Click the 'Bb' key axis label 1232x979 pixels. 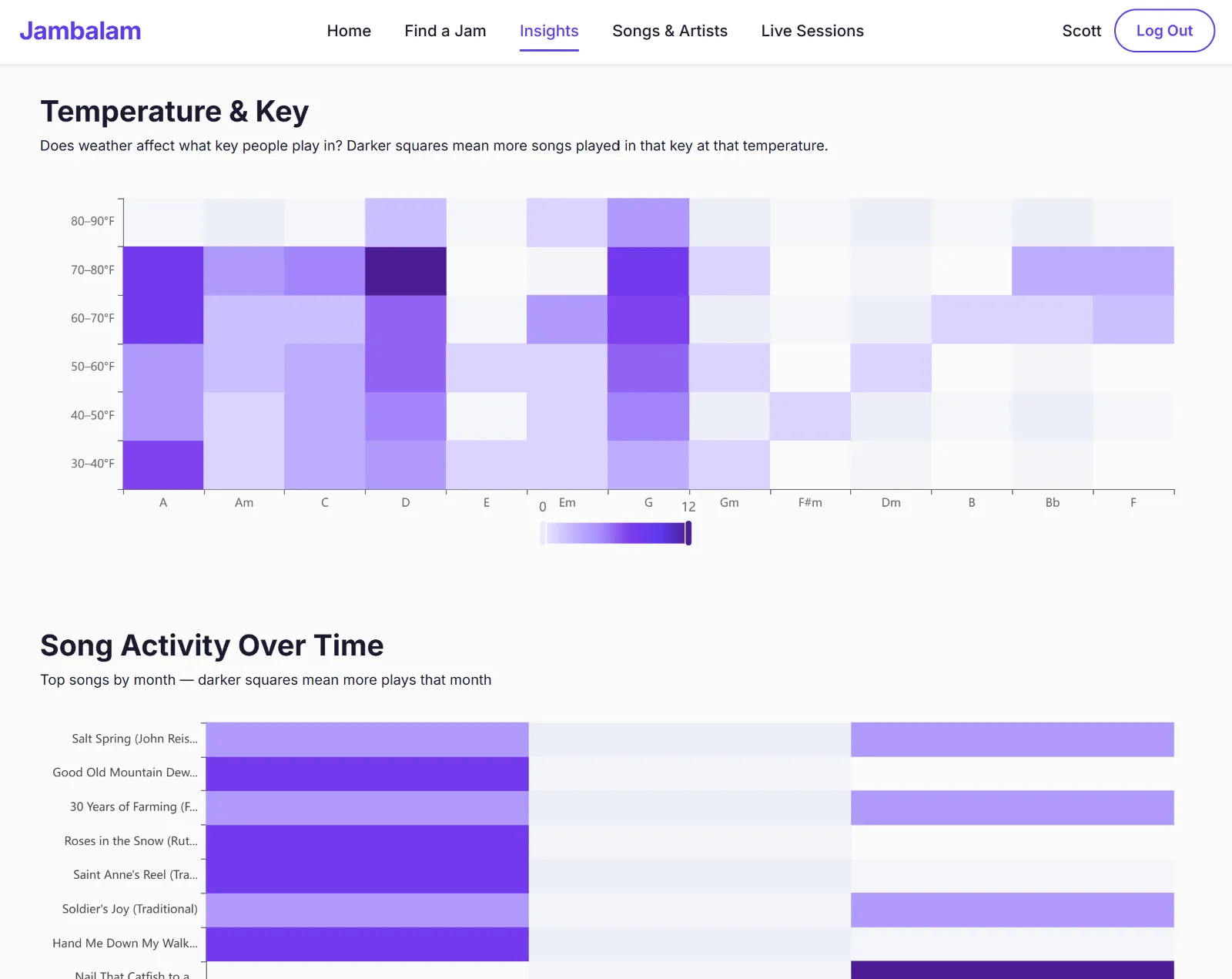click(1053, 502)
